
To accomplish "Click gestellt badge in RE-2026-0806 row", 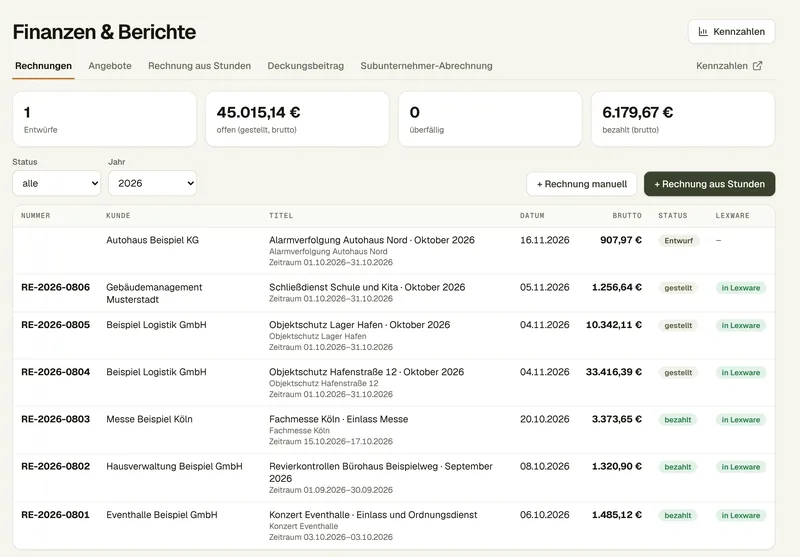I will tap(678, 288).
